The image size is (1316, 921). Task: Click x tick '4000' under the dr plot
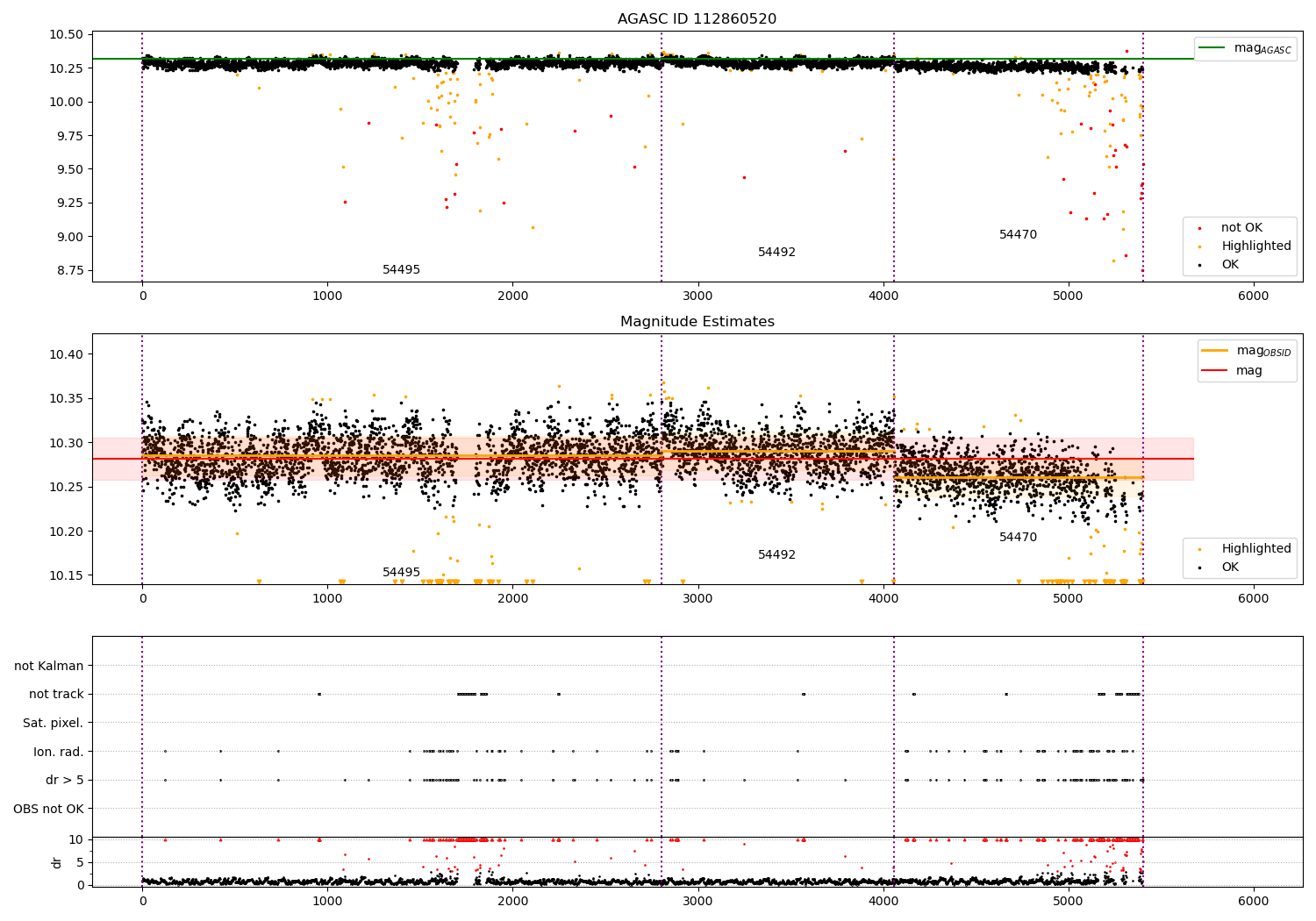(883, 902)
